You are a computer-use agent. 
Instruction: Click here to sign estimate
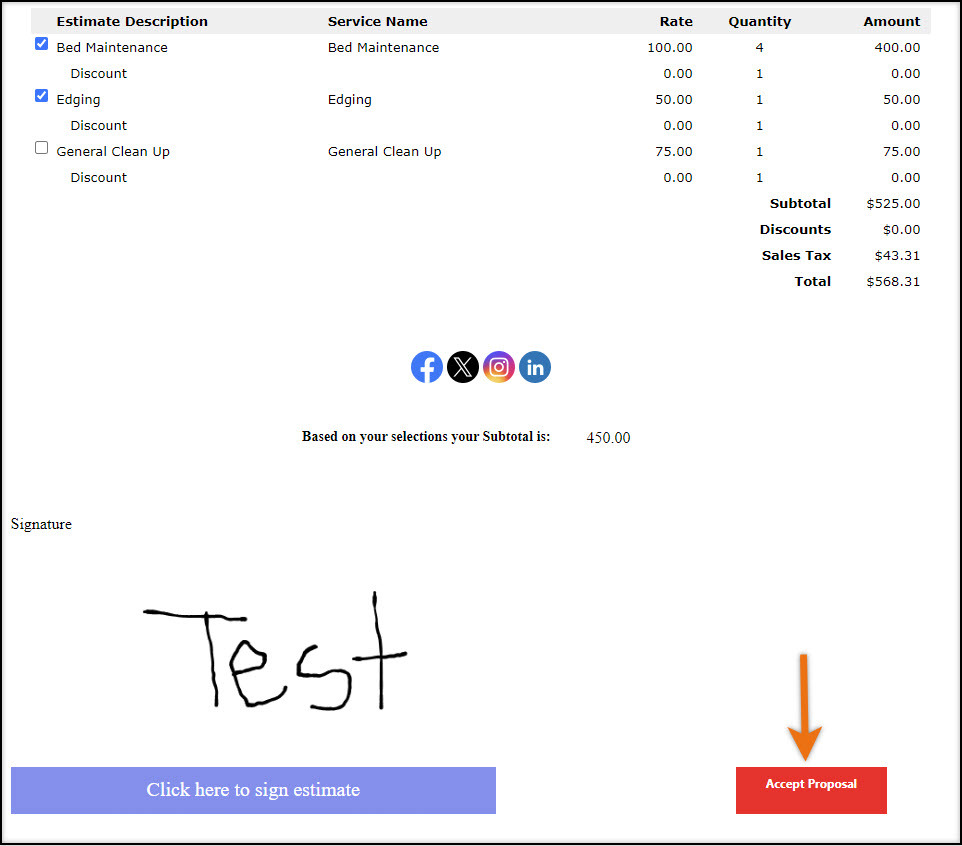(253, 790)
